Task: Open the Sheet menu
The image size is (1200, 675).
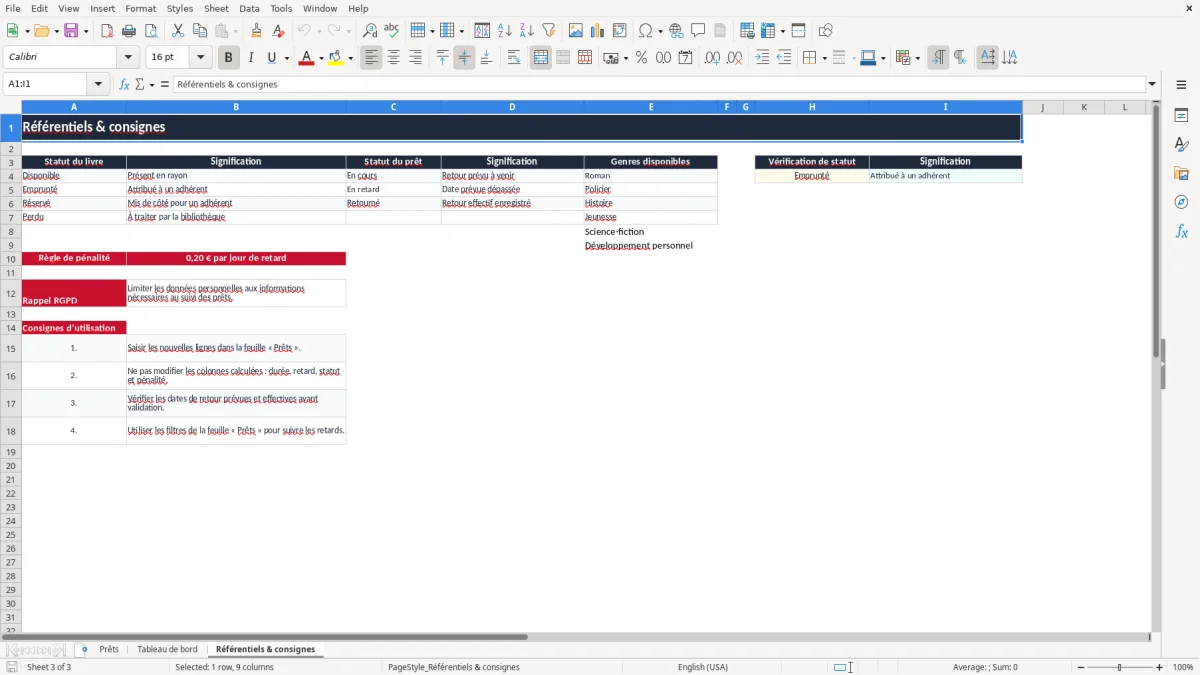Action: coord(216,8)
